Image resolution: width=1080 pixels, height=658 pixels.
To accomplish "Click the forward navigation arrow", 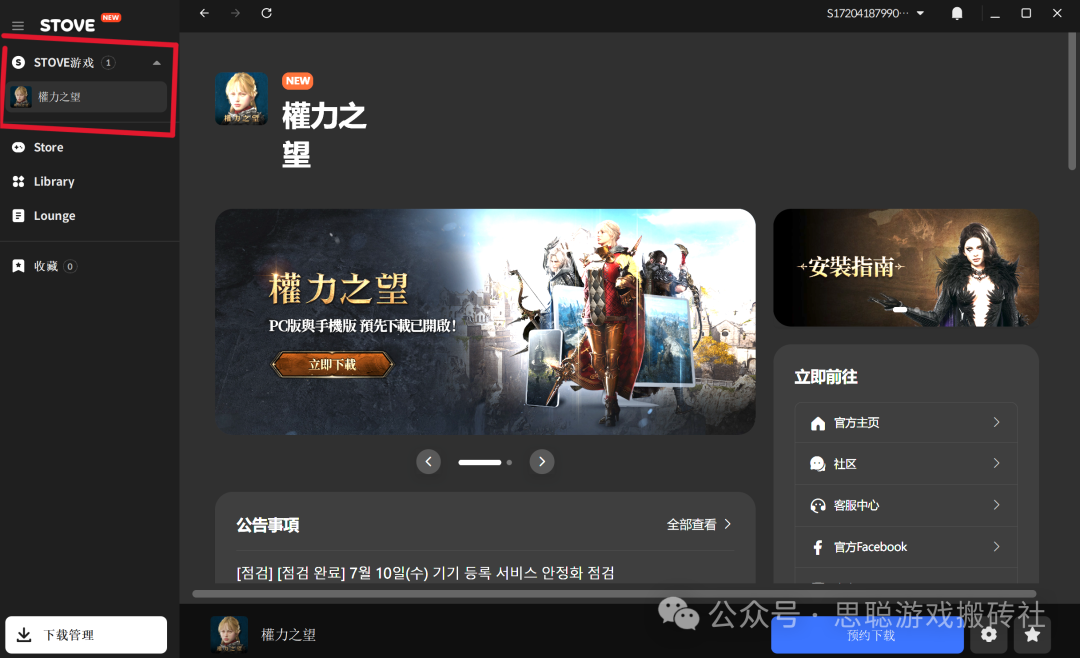I will 235,13.
